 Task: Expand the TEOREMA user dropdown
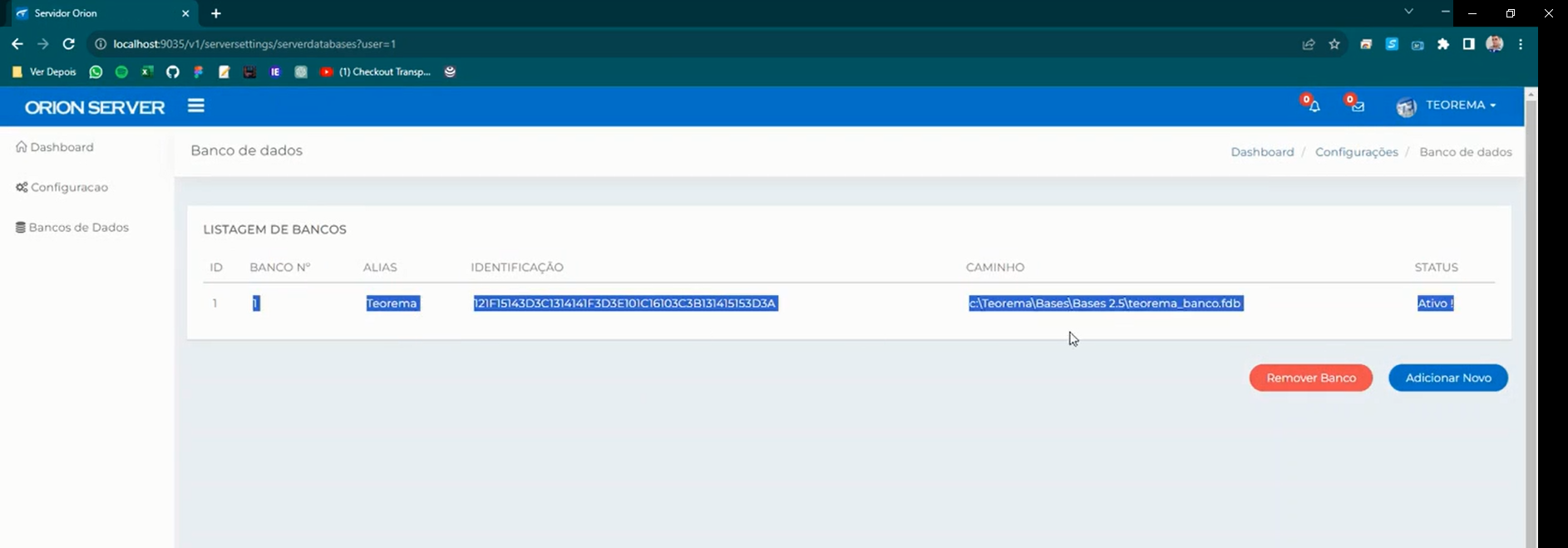point(1461,105)
